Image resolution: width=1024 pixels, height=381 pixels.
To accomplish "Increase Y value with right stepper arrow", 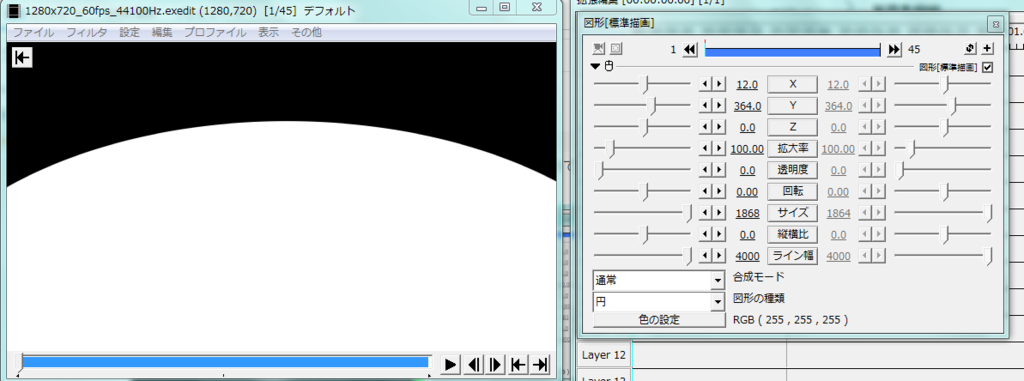I will (x=719, y=106).
